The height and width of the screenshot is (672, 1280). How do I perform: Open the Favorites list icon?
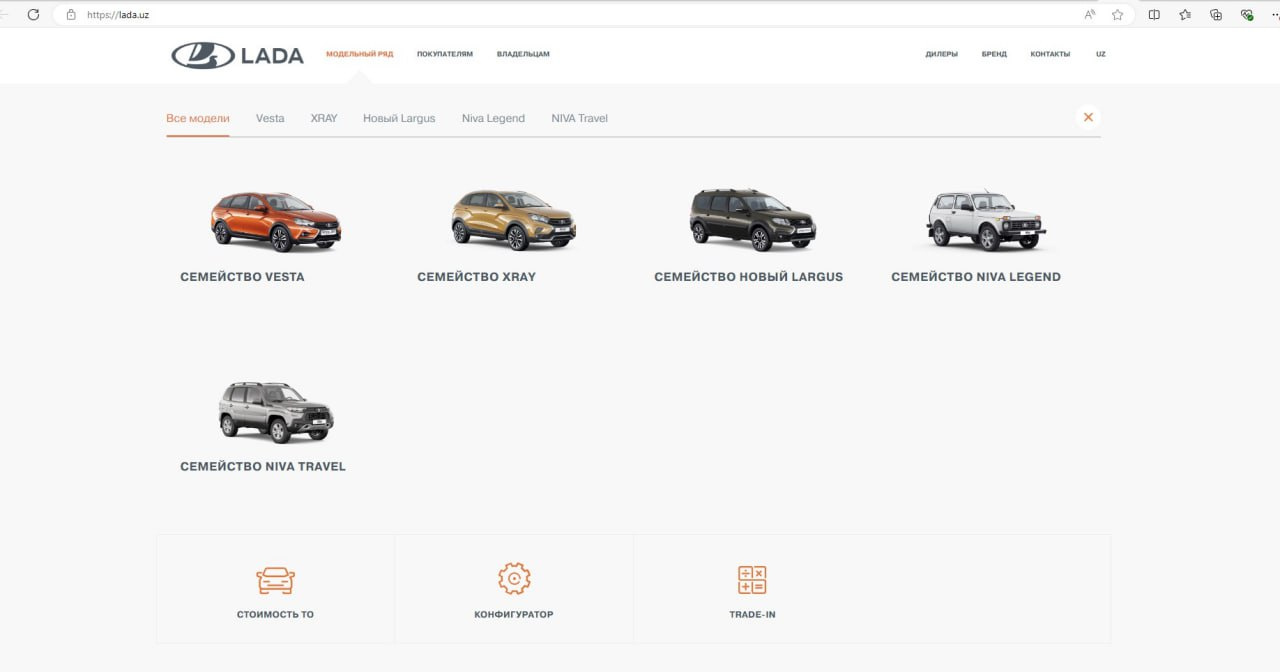[x=1185, y=15]
